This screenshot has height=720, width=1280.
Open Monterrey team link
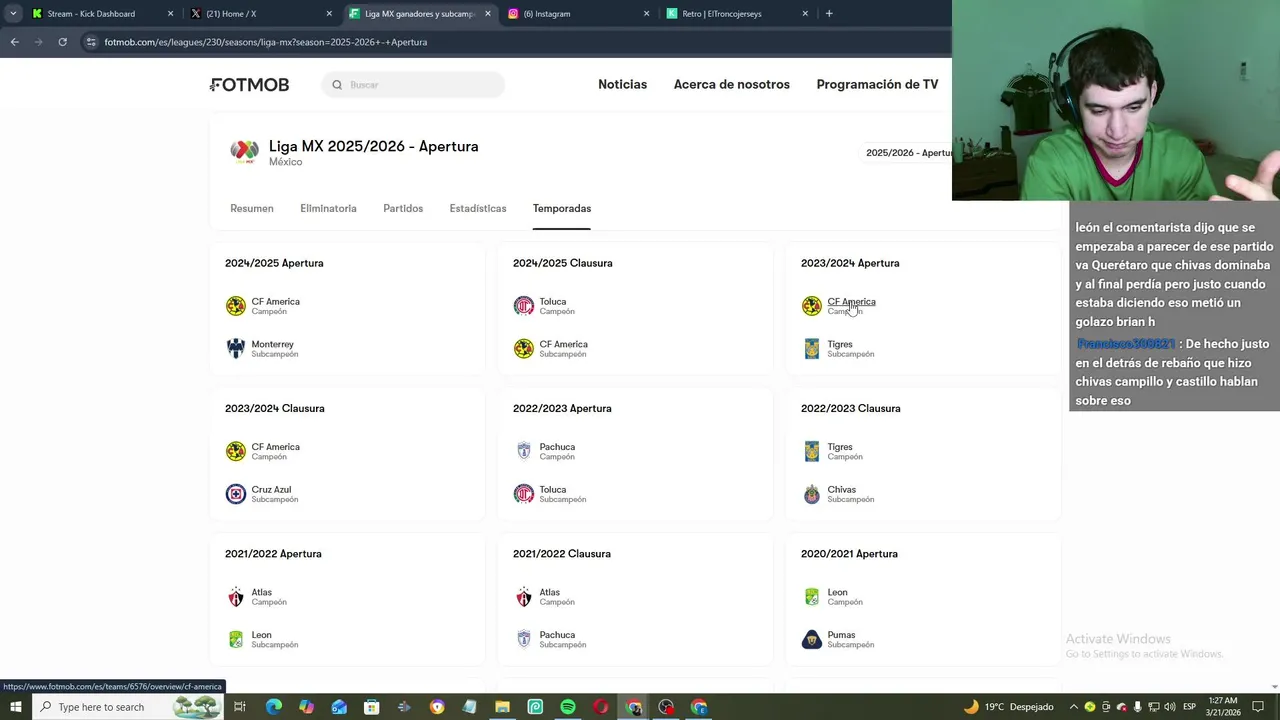272,344
